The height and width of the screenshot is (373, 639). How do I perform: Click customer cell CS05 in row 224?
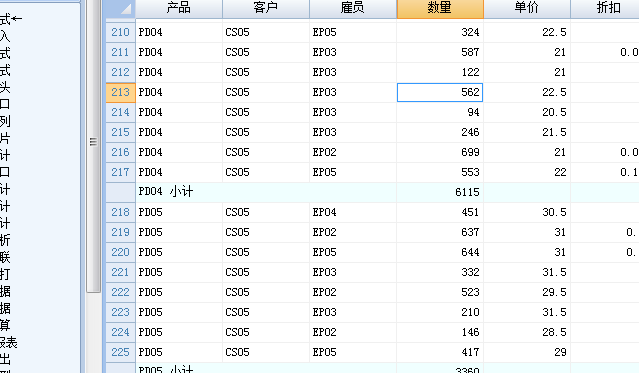266,332
